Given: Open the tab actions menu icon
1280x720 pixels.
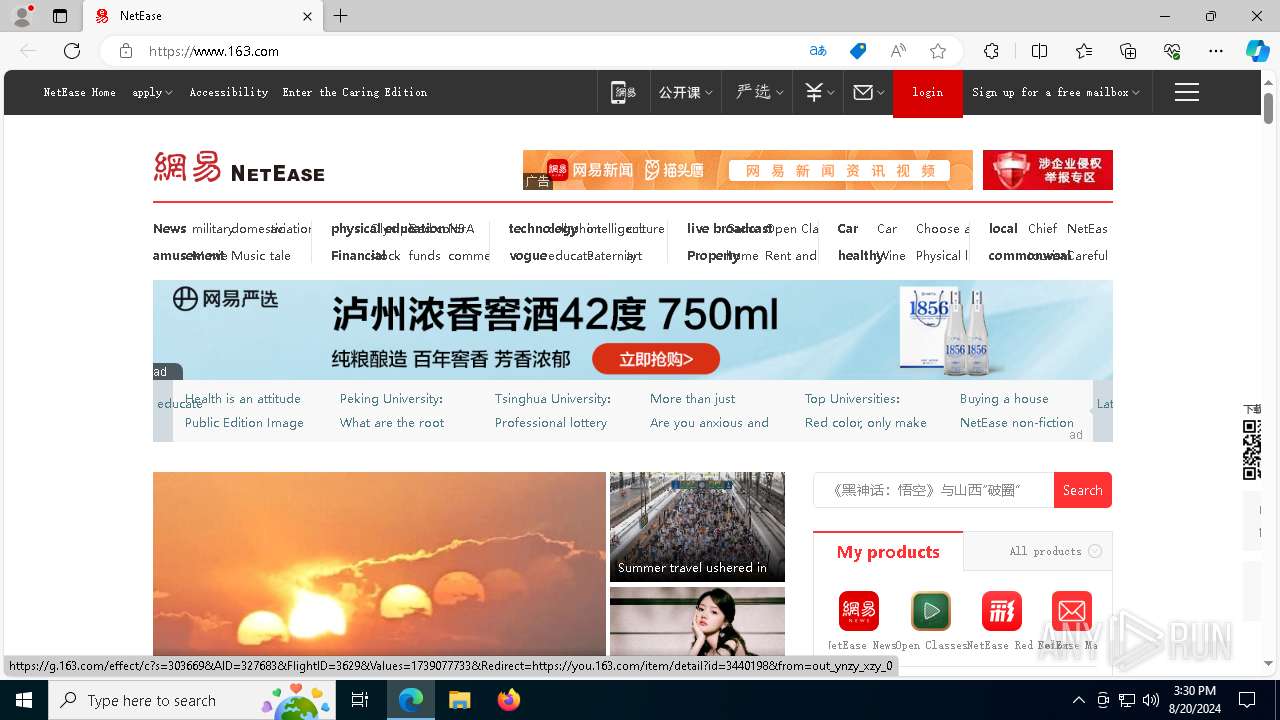Looking at the screenshot, I should click(x=60, y=16).
